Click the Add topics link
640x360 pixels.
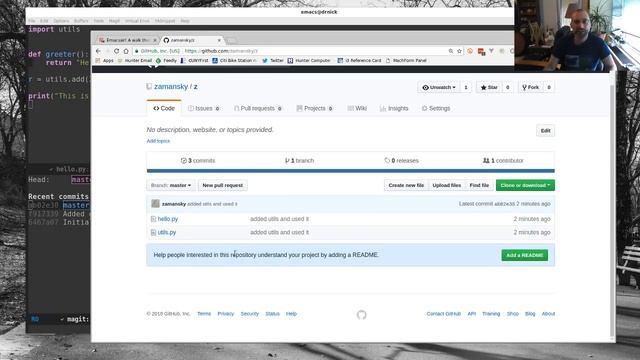click(x=158, y=141)
